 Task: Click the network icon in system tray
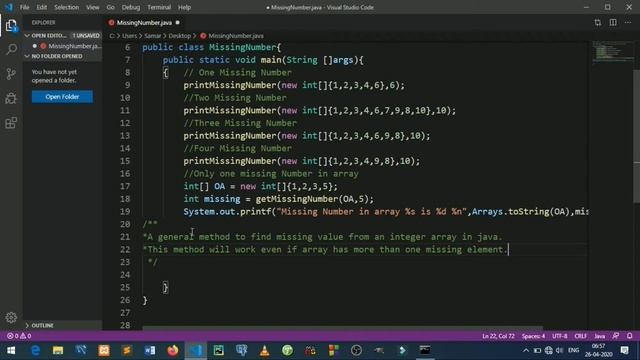click(x=549, y=351)
